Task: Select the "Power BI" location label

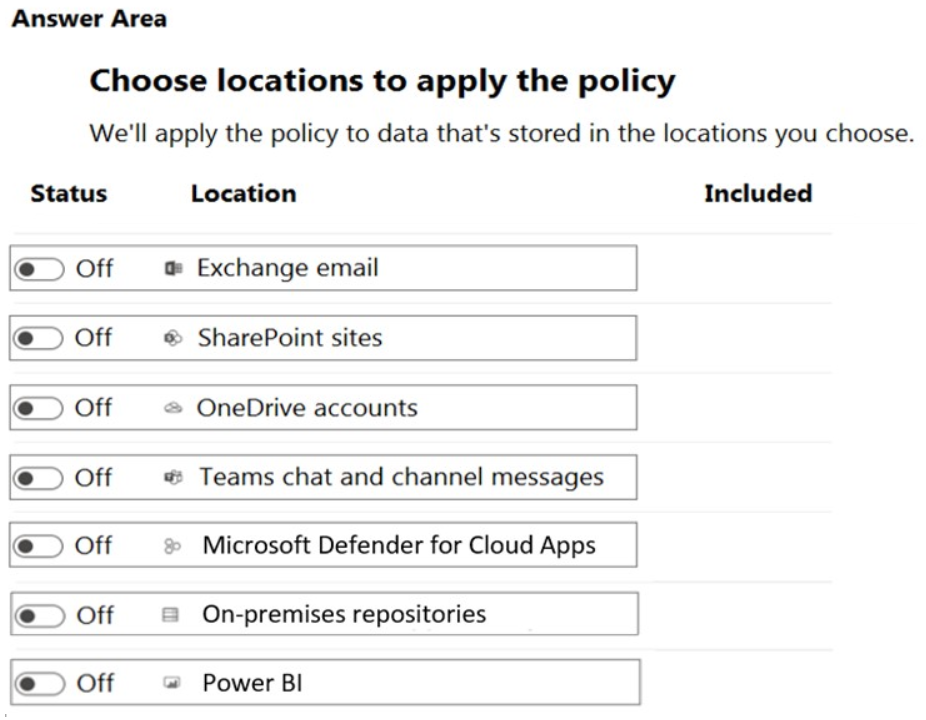Action: tap(252, 684)
